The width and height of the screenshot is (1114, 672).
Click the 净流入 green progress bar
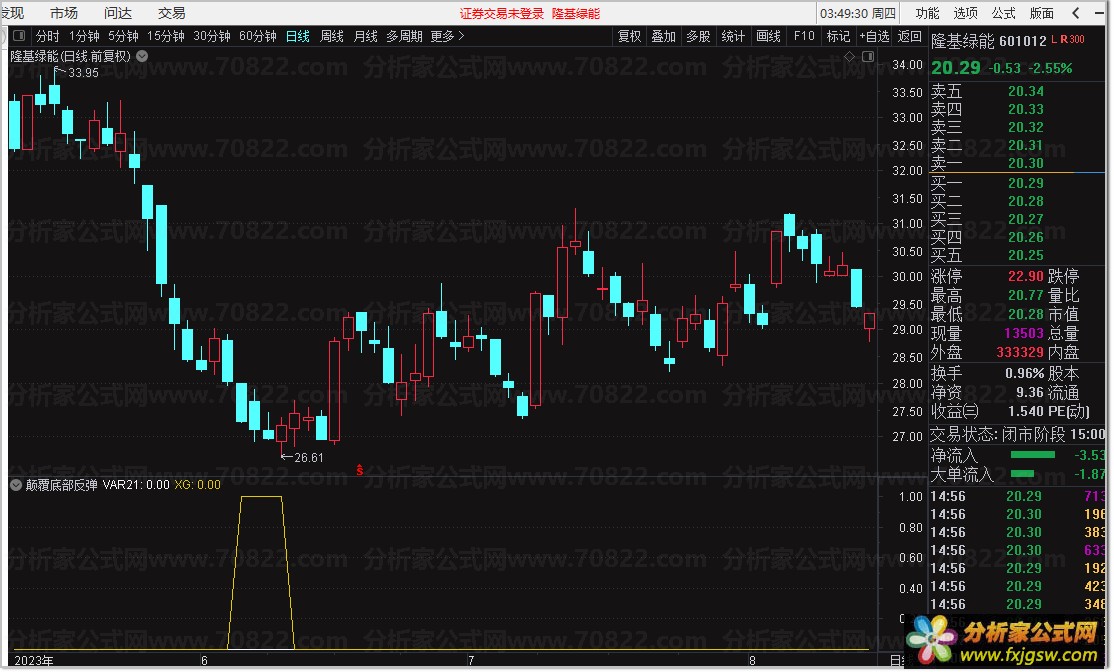pos(1032,455)
